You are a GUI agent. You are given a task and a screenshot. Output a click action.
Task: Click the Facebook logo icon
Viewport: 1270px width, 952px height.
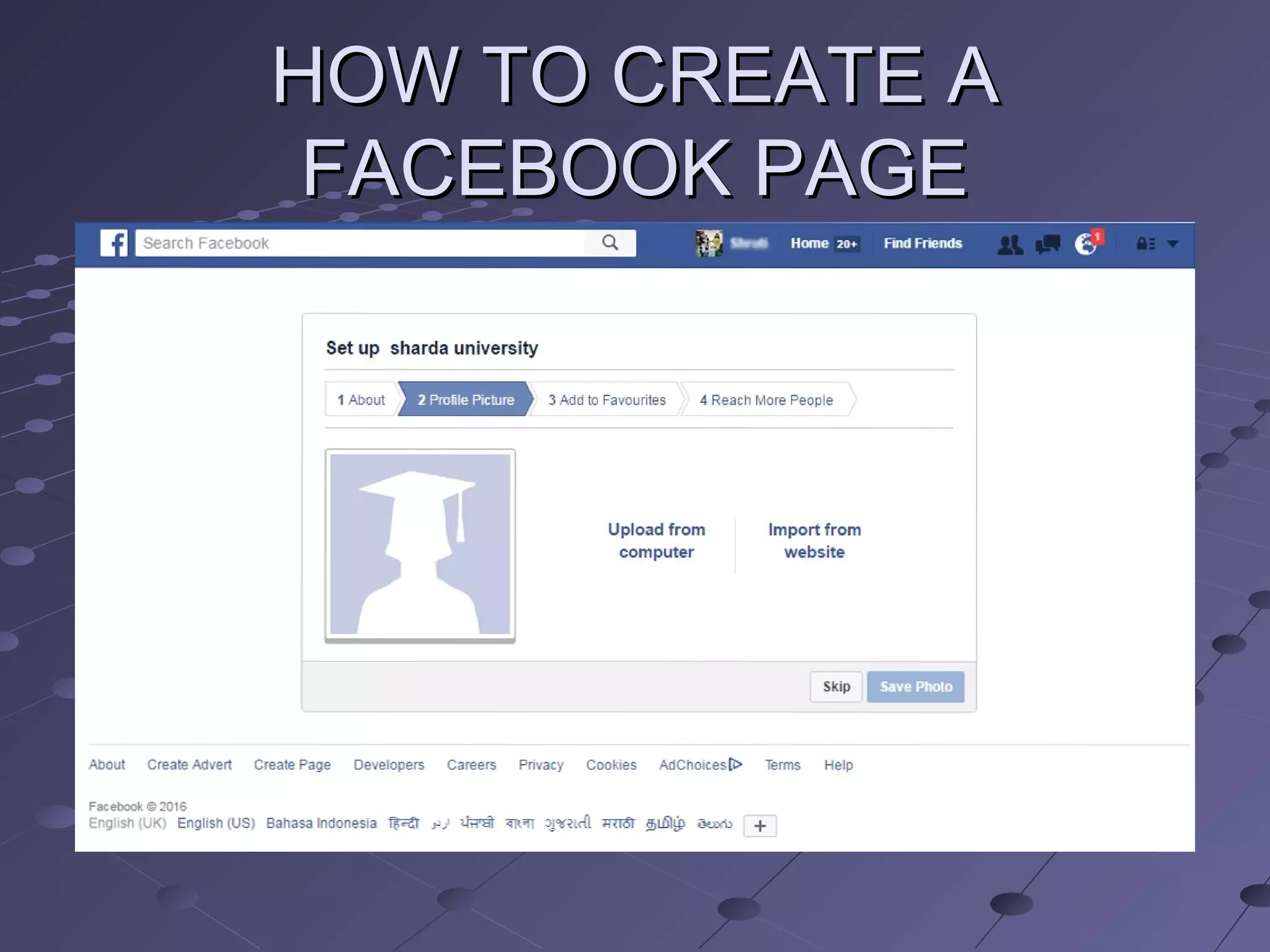[114, 243]
